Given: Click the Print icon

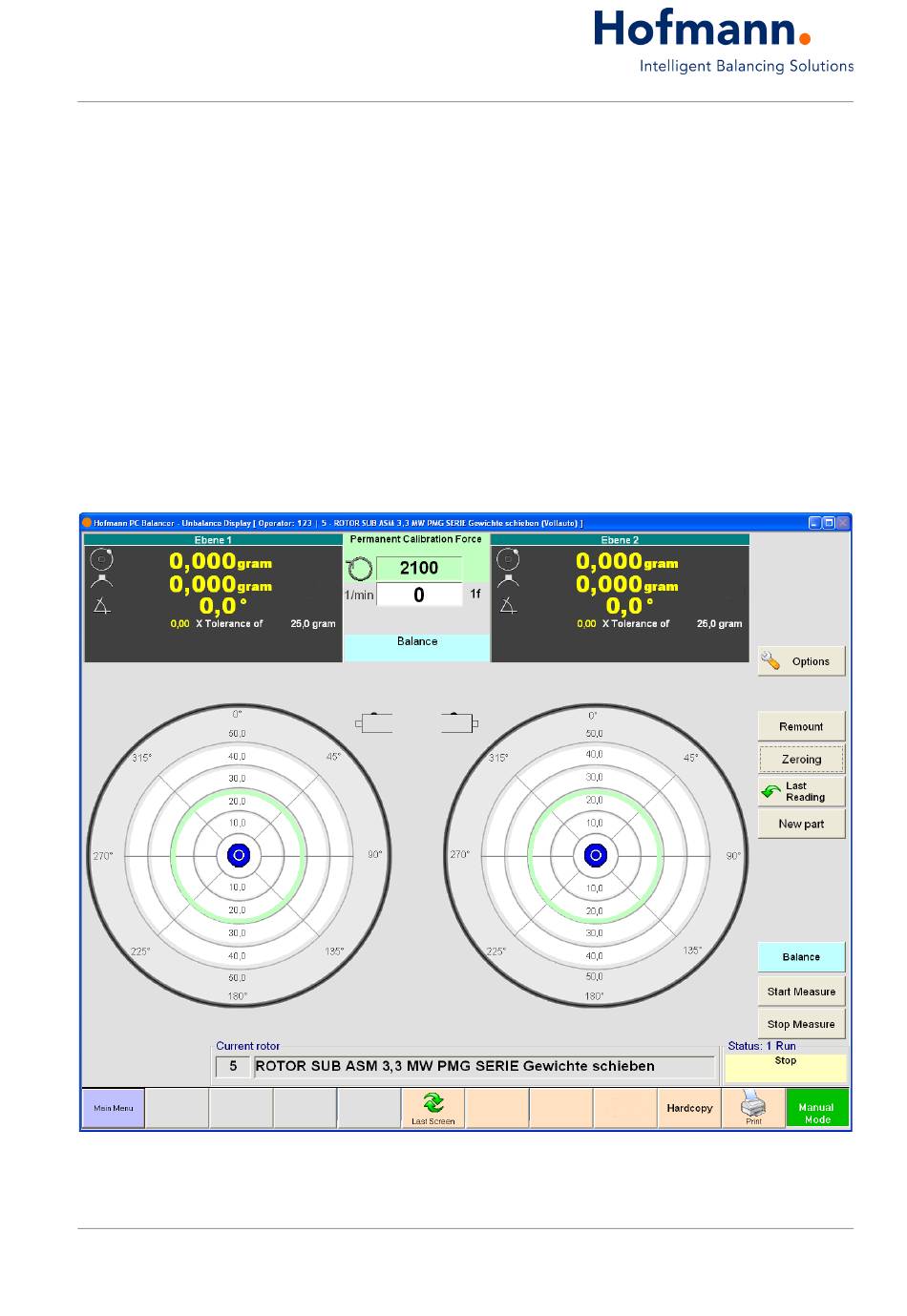Looking at the screenshot, I should pos(753,1108).
